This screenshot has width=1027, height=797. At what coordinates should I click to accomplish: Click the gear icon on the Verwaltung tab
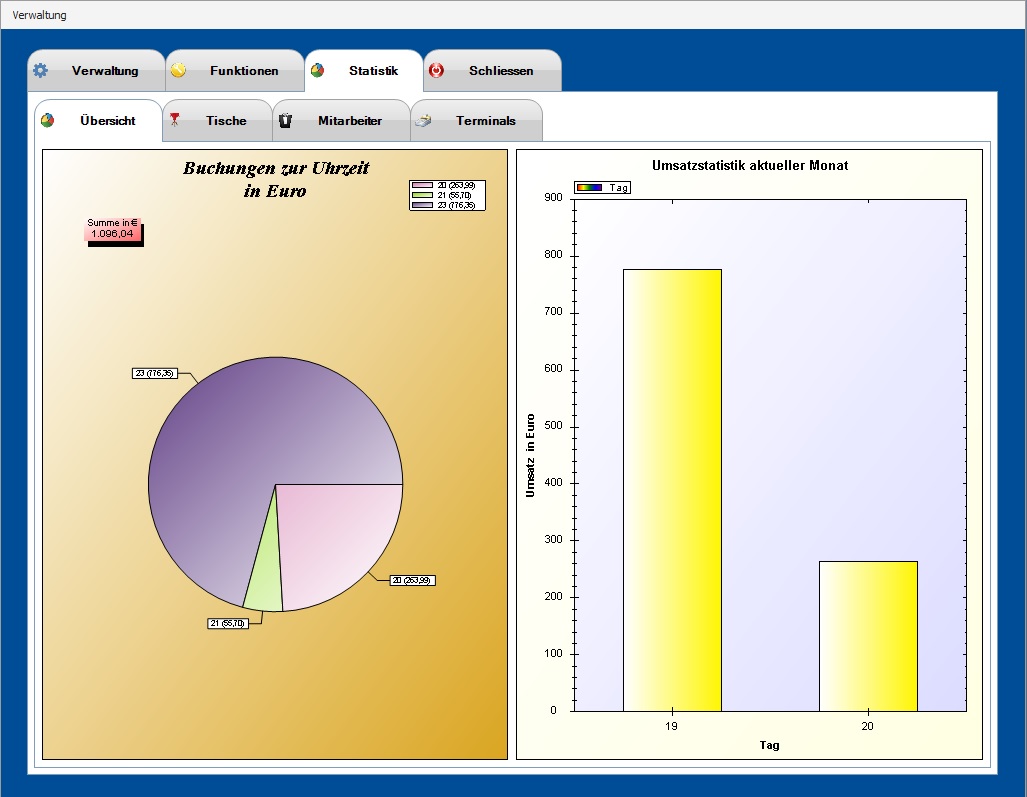point(40,71)
